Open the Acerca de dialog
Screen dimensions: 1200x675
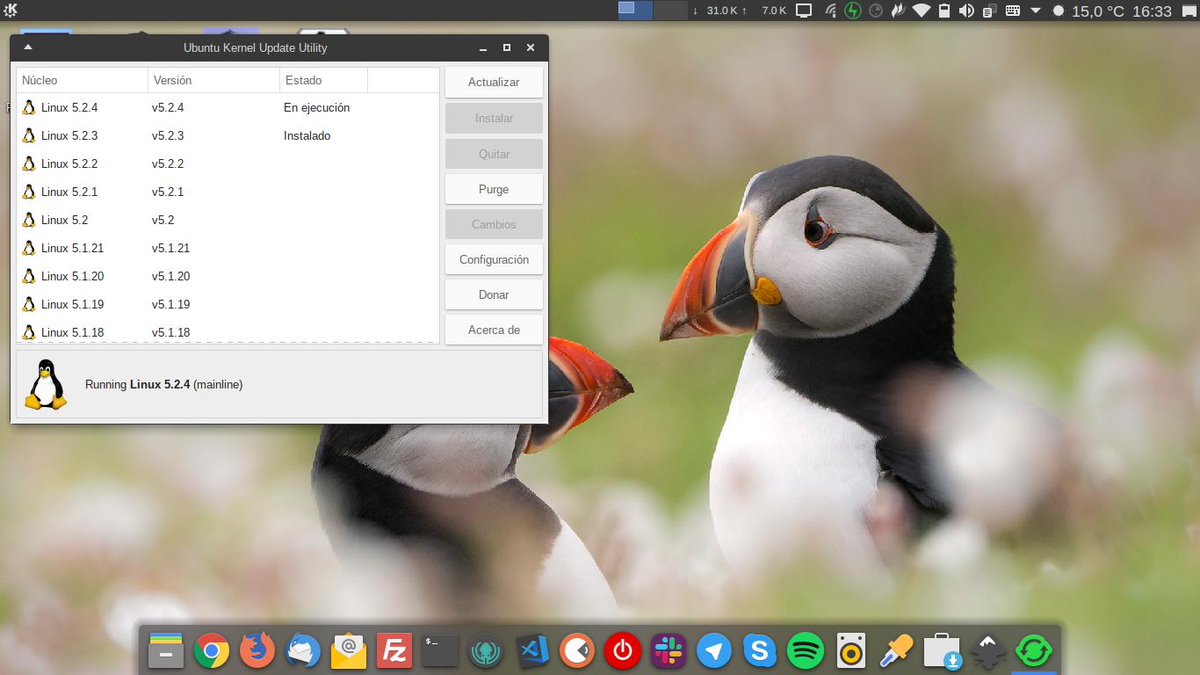pos(494,330)
